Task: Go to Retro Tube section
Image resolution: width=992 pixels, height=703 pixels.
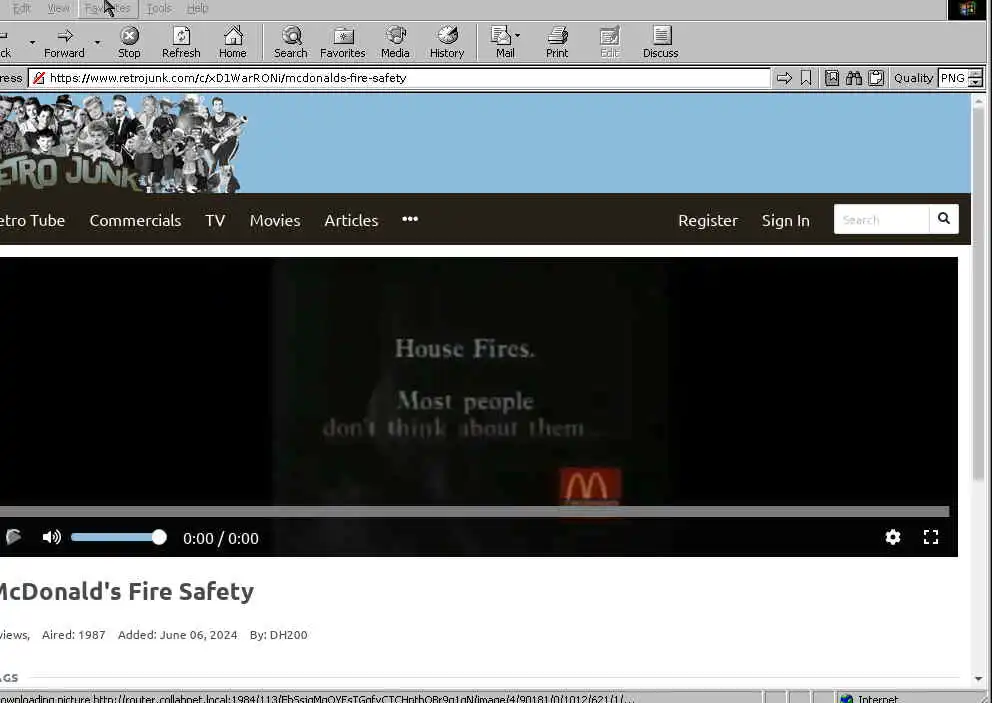Action: click(32, 220)
